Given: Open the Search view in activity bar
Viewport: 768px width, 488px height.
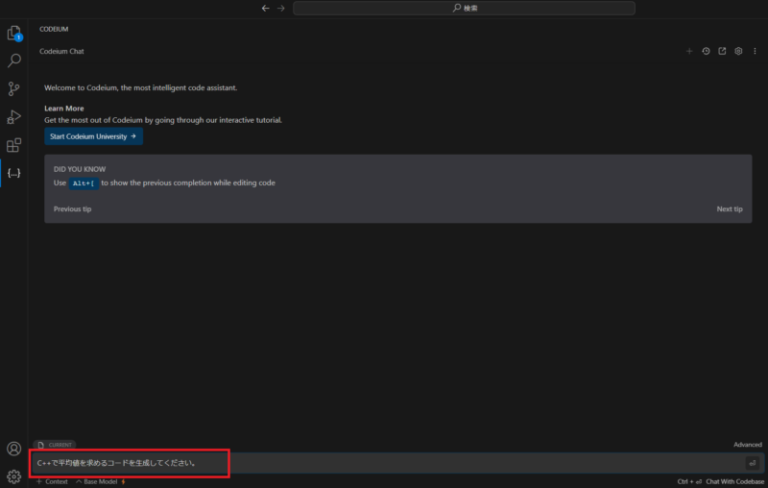Looking at the screenshot, I should pos(14,61).
